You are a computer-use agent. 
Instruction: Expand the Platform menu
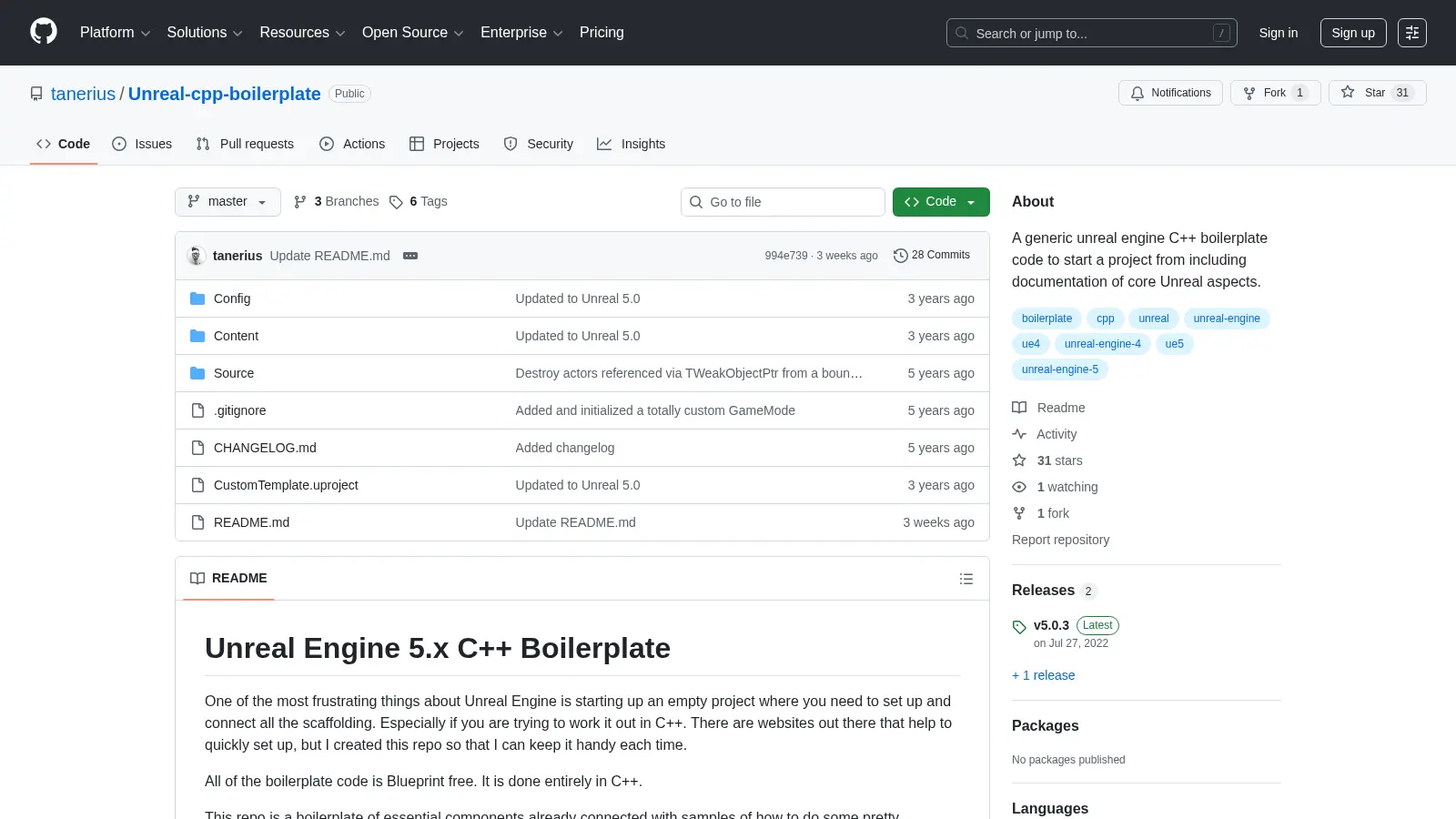(115, 33)
